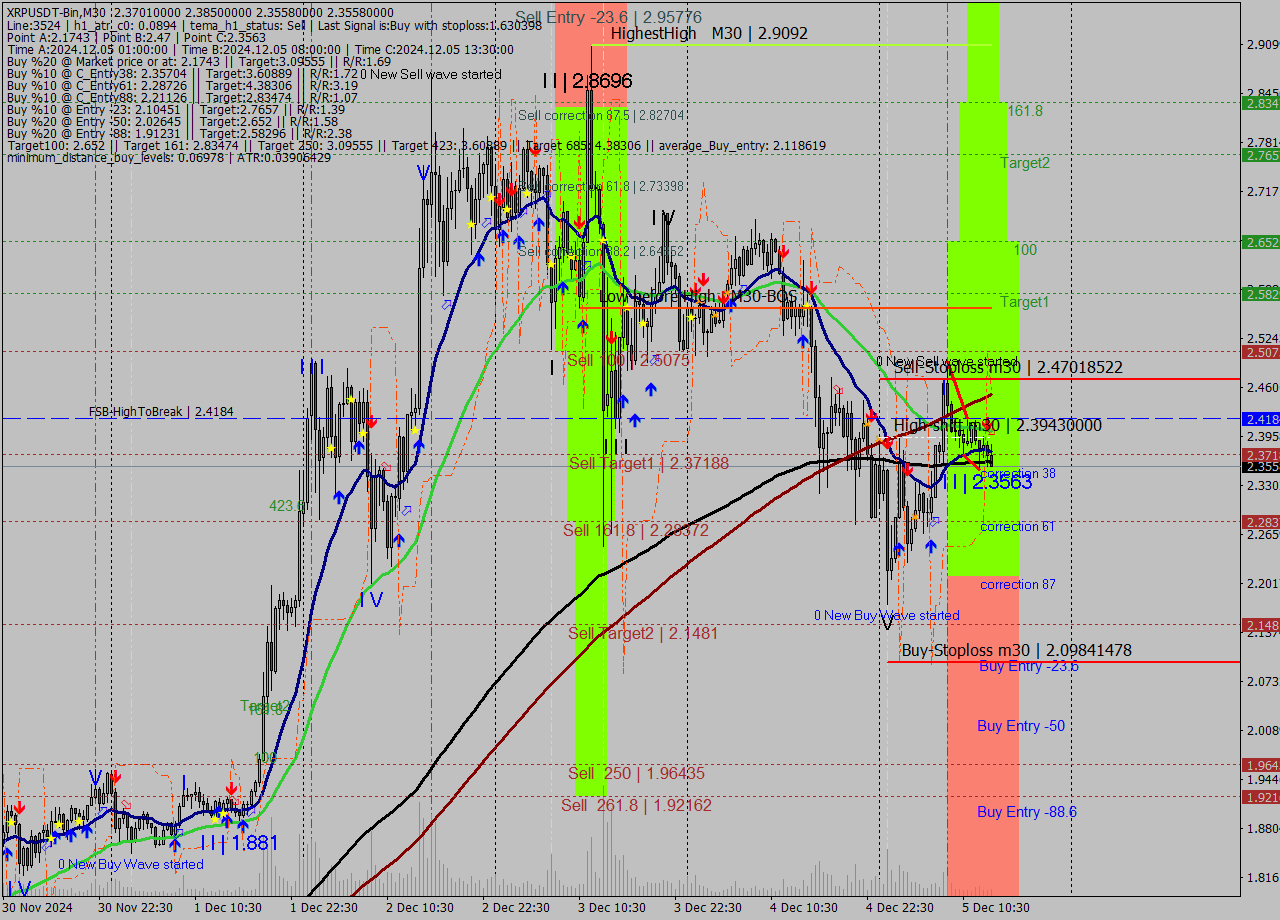
Task: Click the correction 38 label
Action: click(x=1018, y=473)
